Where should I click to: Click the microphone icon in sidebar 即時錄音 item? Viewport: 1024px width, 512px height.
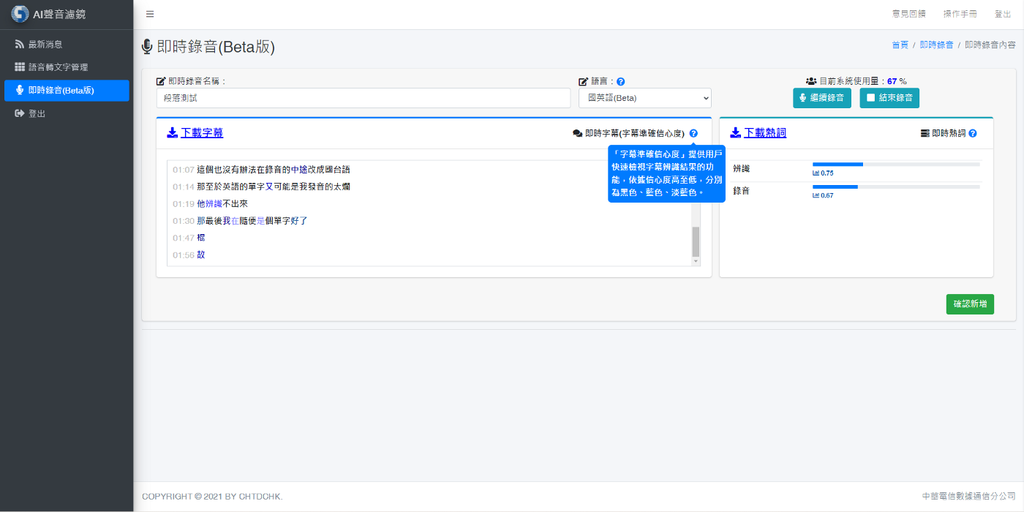[x=20, y=90]
